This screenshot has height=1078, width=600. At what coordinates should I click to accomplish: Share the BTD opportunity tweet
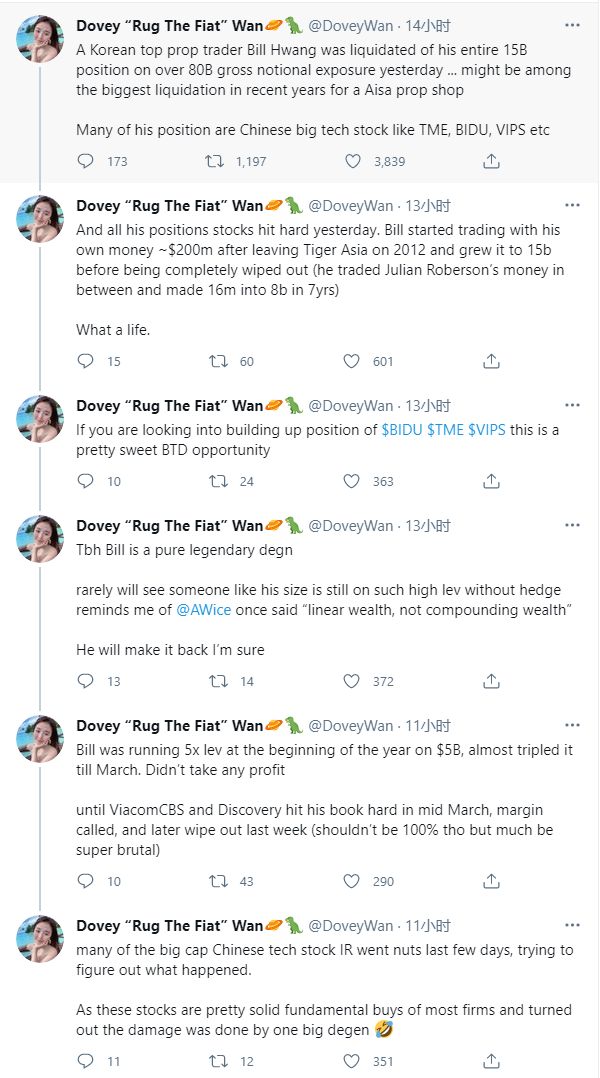click(491, 481)
